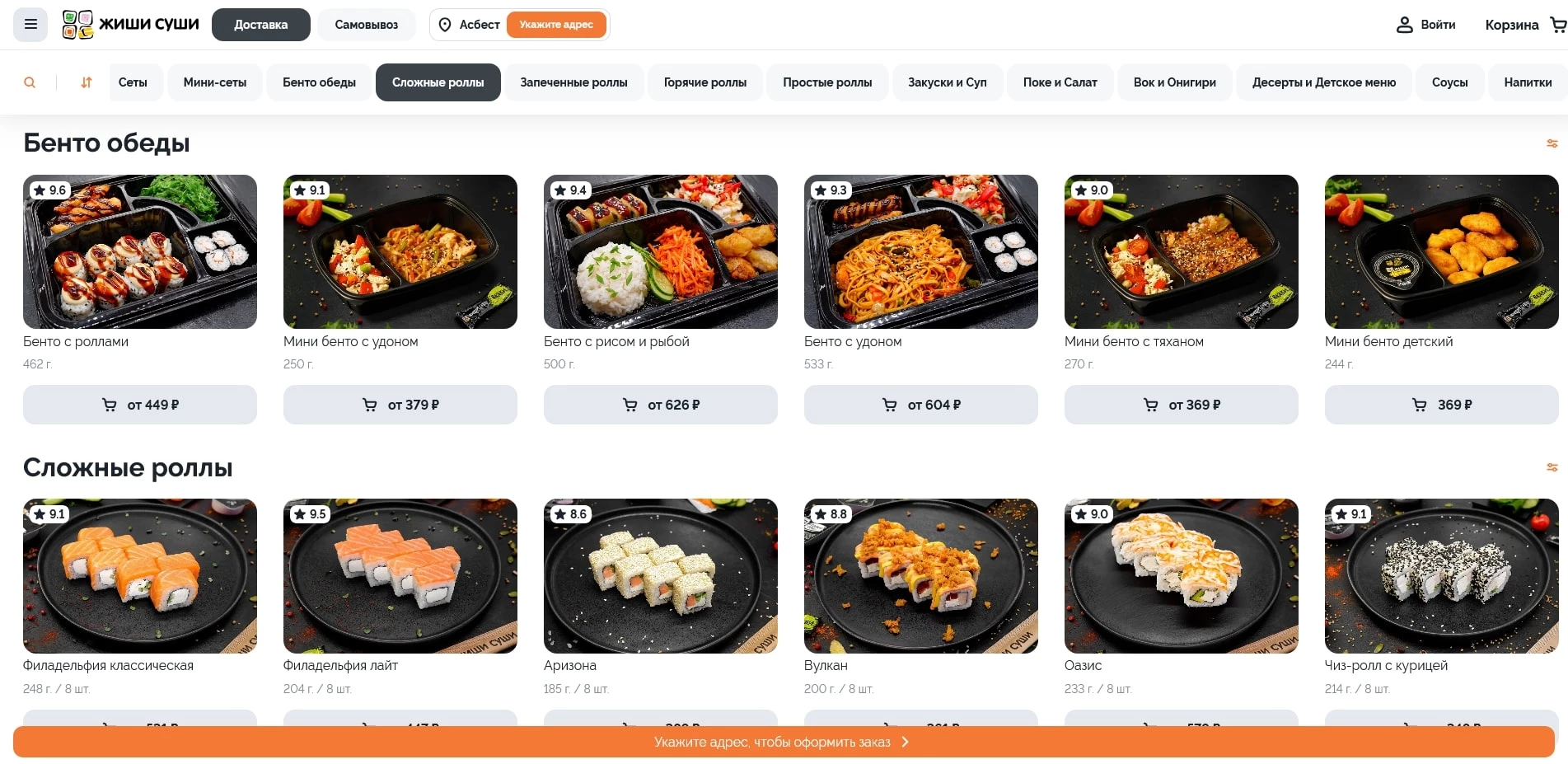Viewport: 1568px width, 764px height.
Task: Open Бенто с рисом и рыбой photo
Action: point(661,251)
